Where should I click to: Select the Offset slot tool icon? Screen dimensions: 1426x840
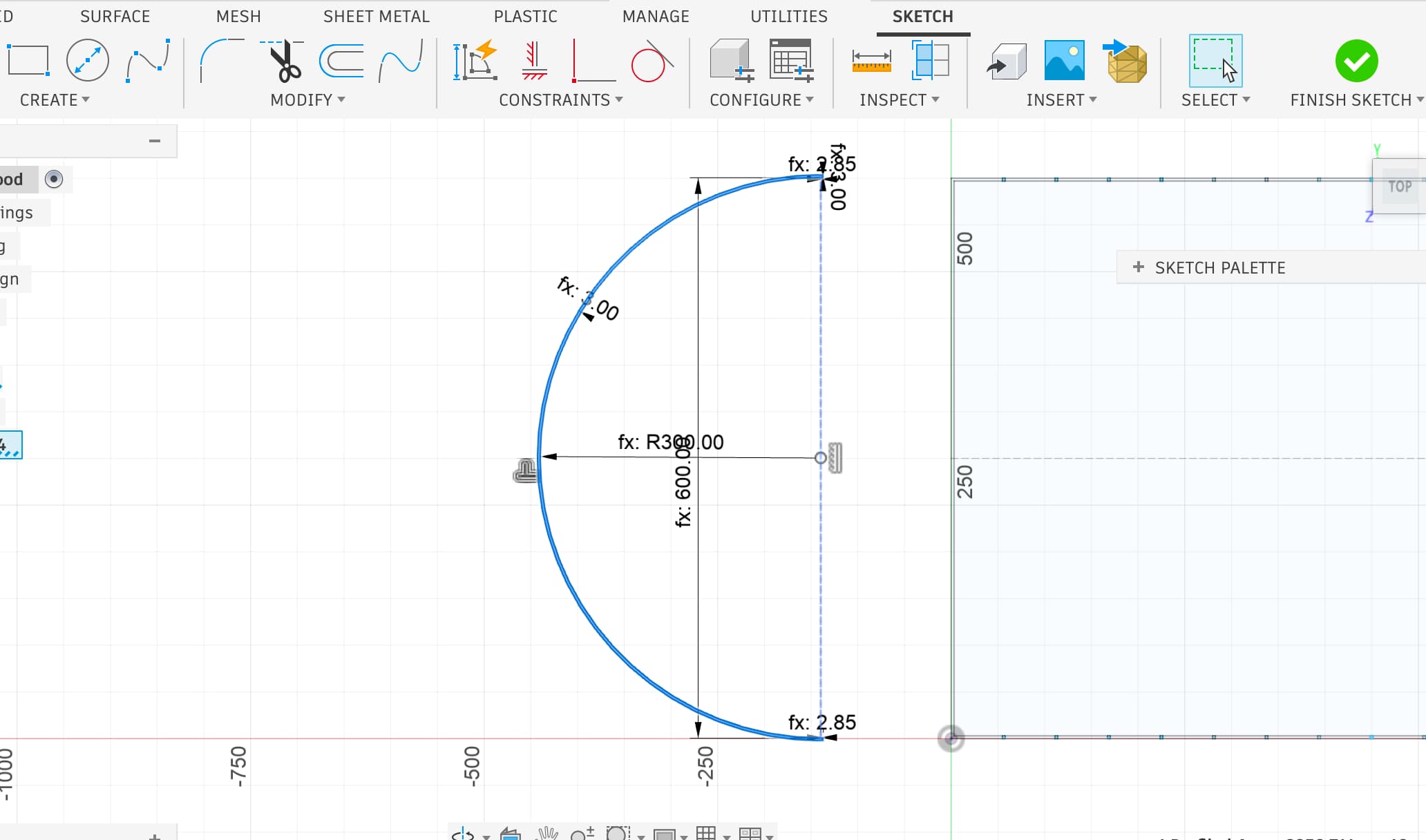pos(342,61)
